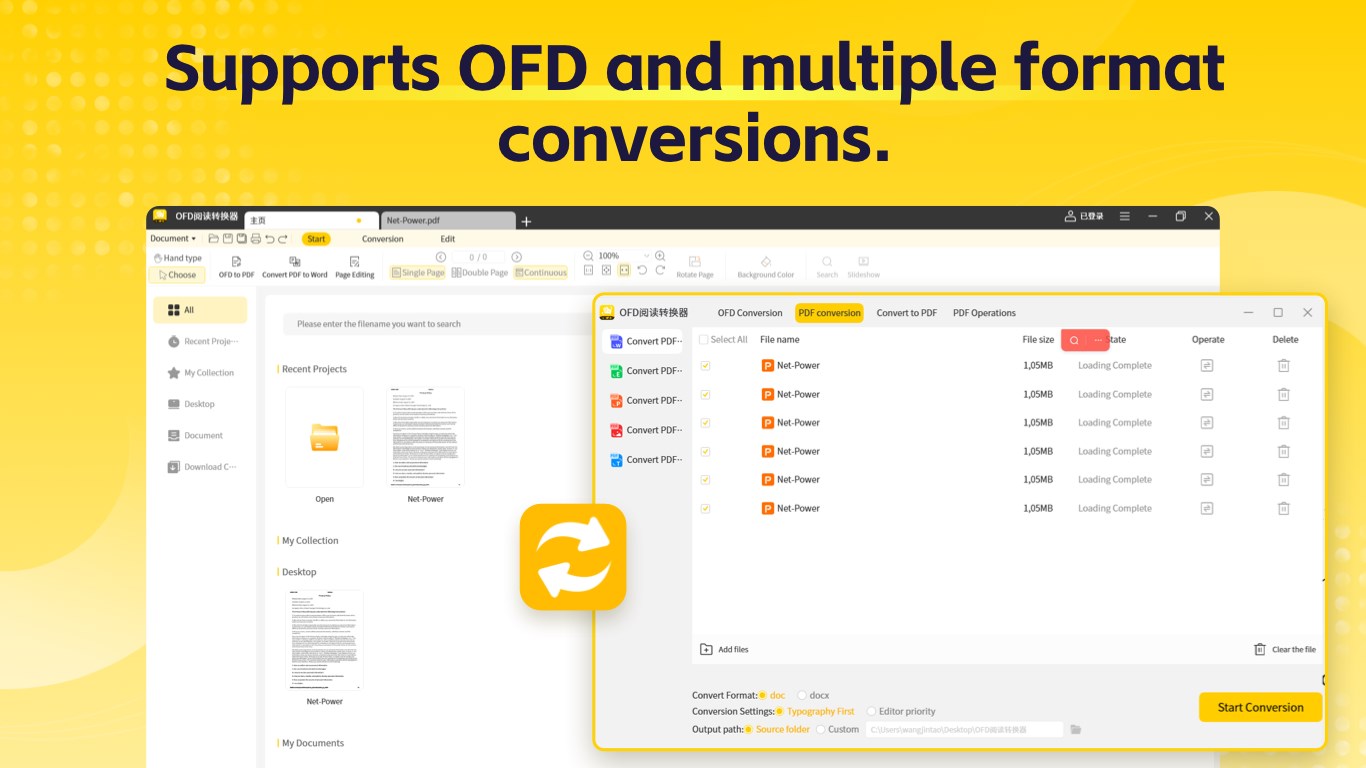
Task: Switch to the PDF Operations tab
Action: pos(984,313)
